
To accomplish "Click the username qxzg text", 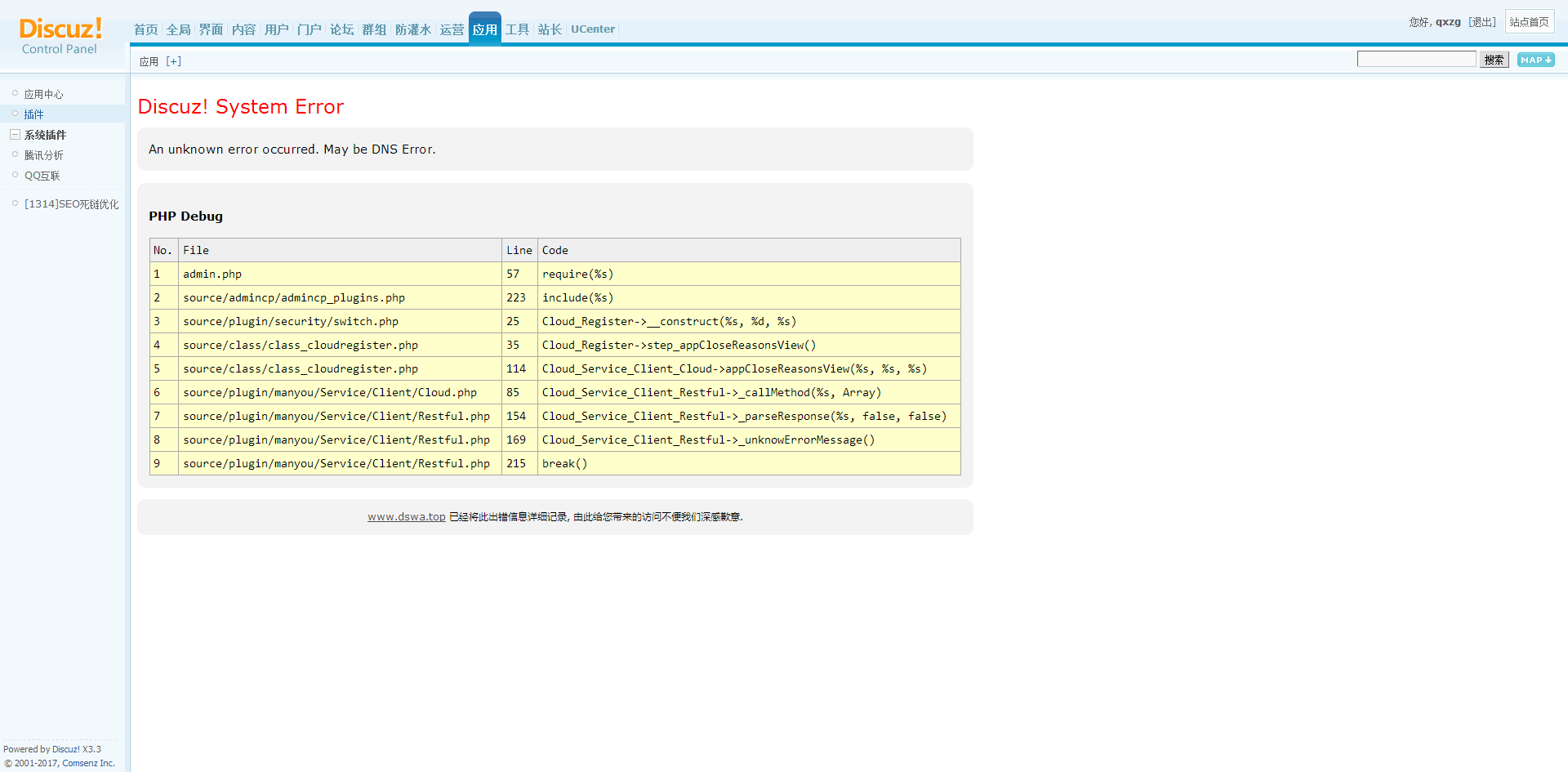I will (1448, 22).
